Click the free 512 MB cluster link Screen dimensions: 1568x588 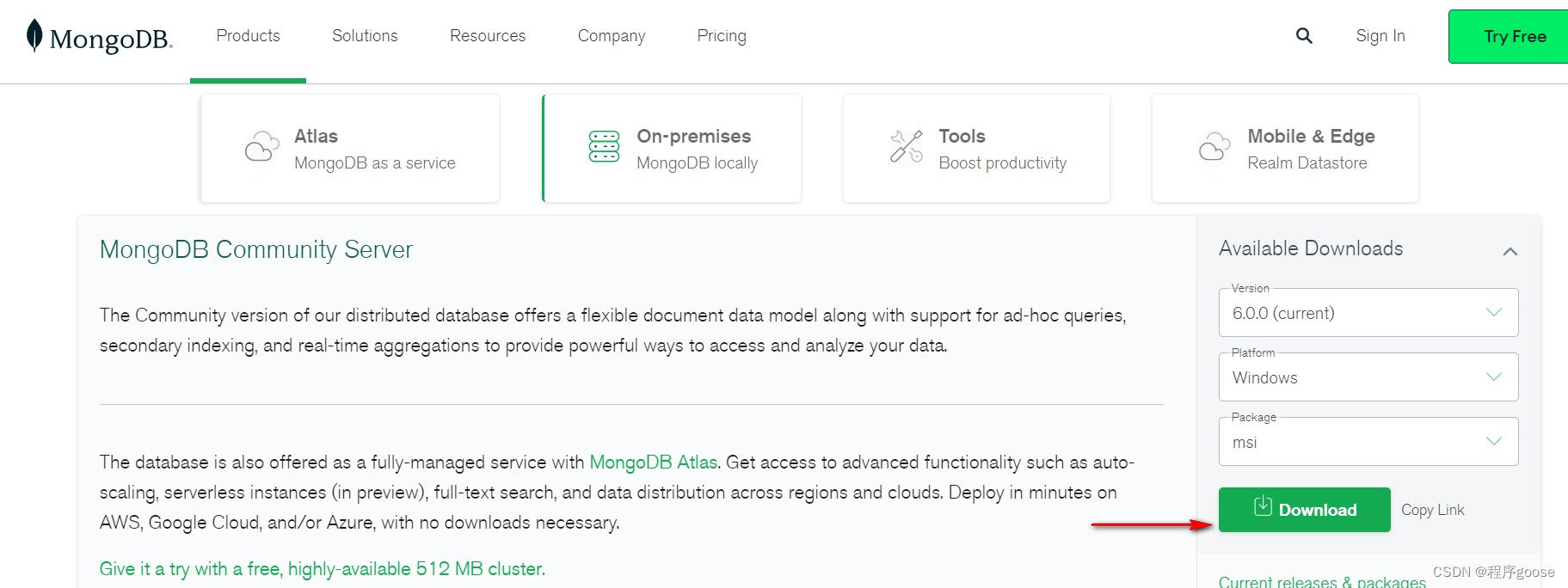(323, 569)
